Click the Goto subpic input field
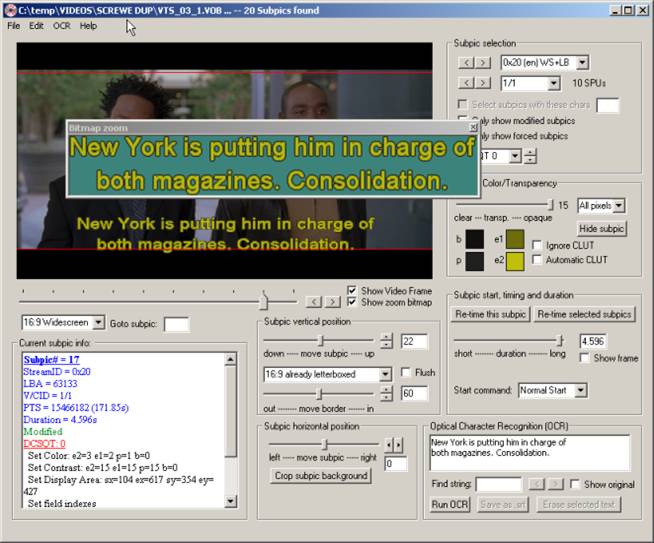The height and width of the screenshot is (543, 654). pos(176,324)
